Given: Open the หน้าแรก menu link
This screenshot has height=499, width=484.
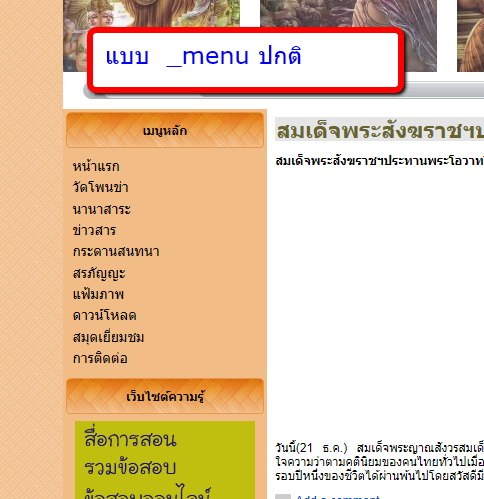Looking at the screenshot, I should tap(96, 166).
